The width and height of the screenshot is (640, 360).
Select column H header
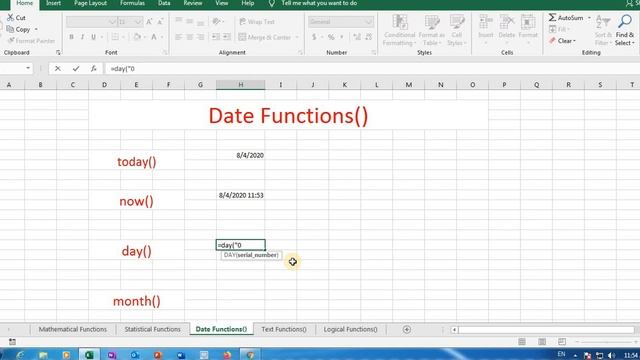click(x=240, y=84)
